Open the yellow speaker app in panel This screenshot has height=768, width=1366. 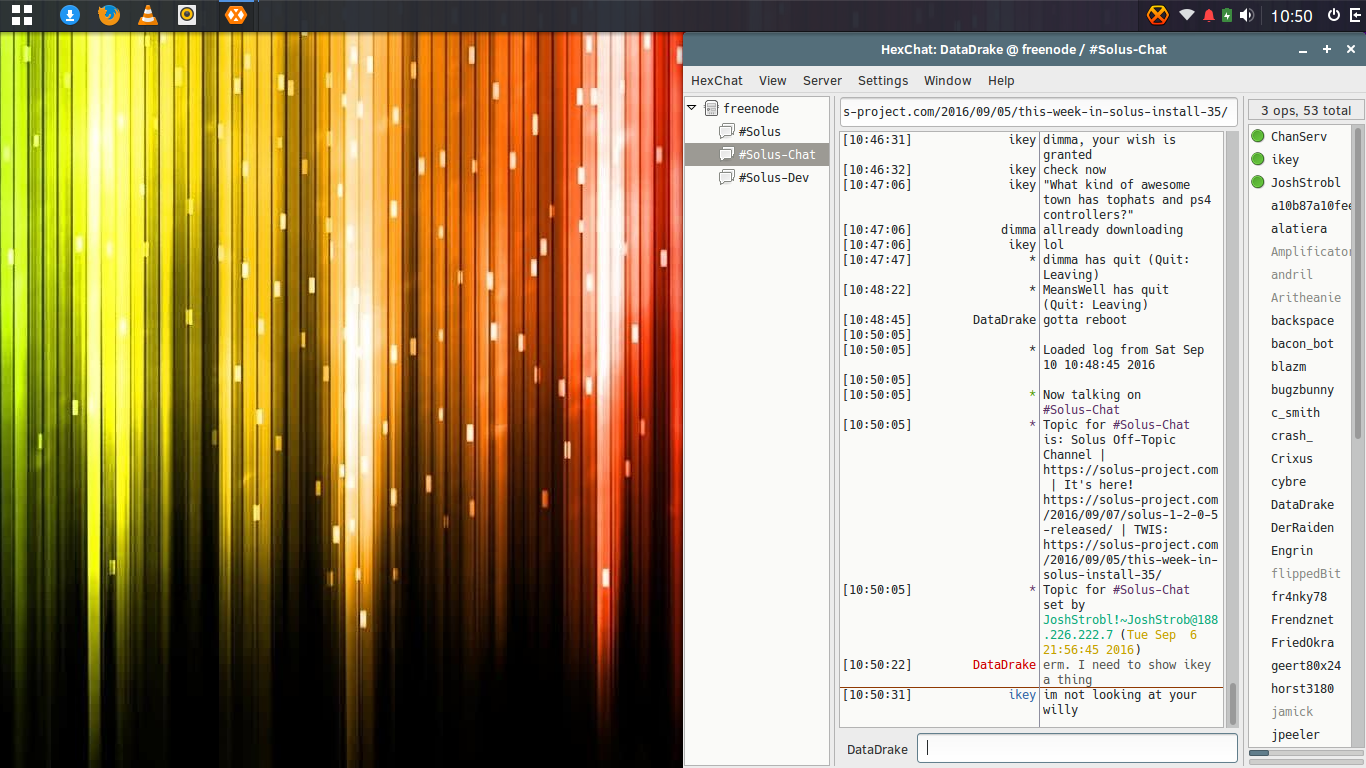tap(187, 15)
